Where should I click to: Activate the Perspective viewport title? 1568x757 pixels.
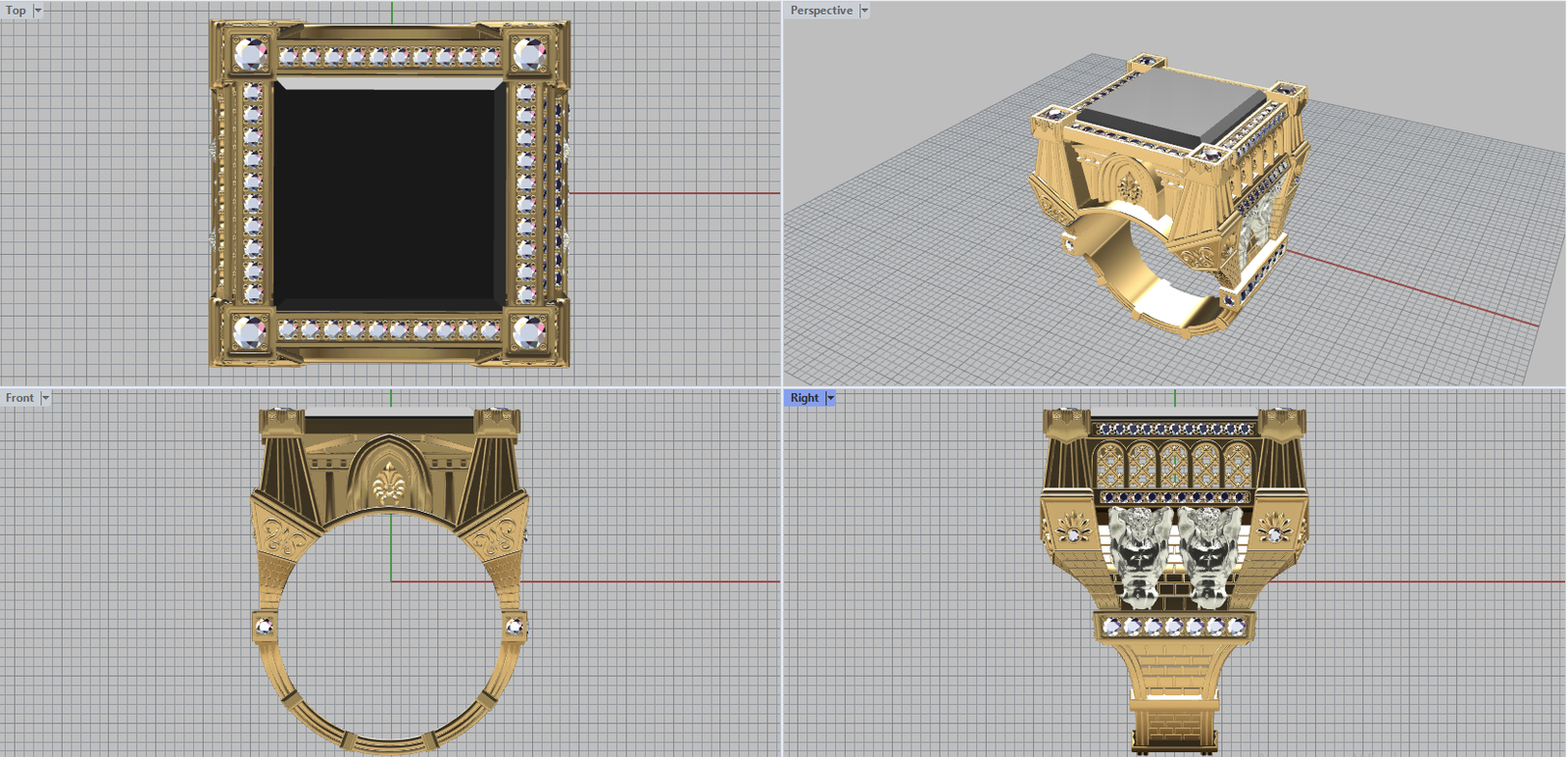pyautogui.click(x=821, y=11)
